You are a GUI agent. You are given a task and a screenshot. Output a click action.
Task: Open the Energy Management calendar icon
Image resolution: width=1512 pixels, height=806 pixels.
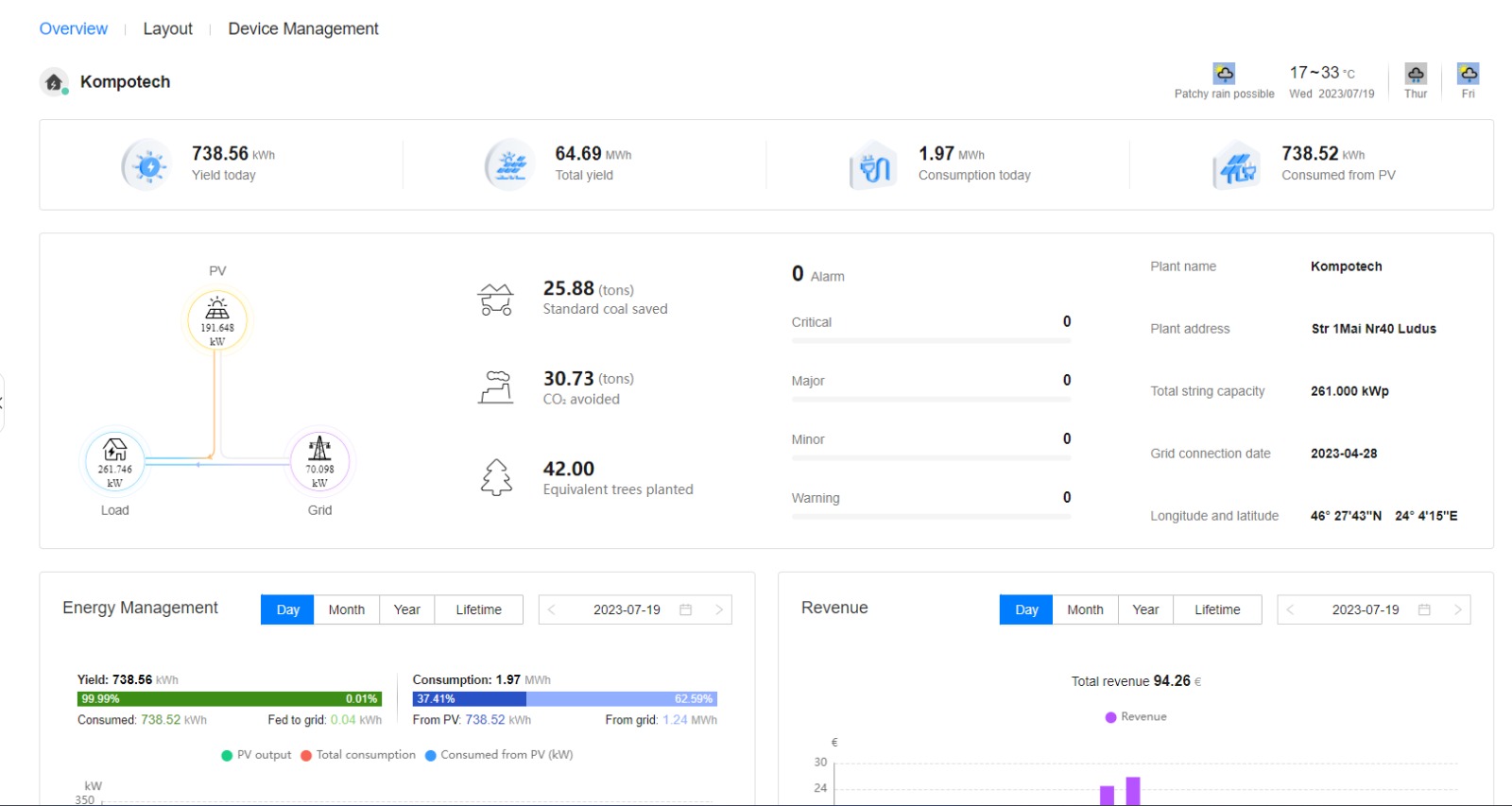click(686, 609)
